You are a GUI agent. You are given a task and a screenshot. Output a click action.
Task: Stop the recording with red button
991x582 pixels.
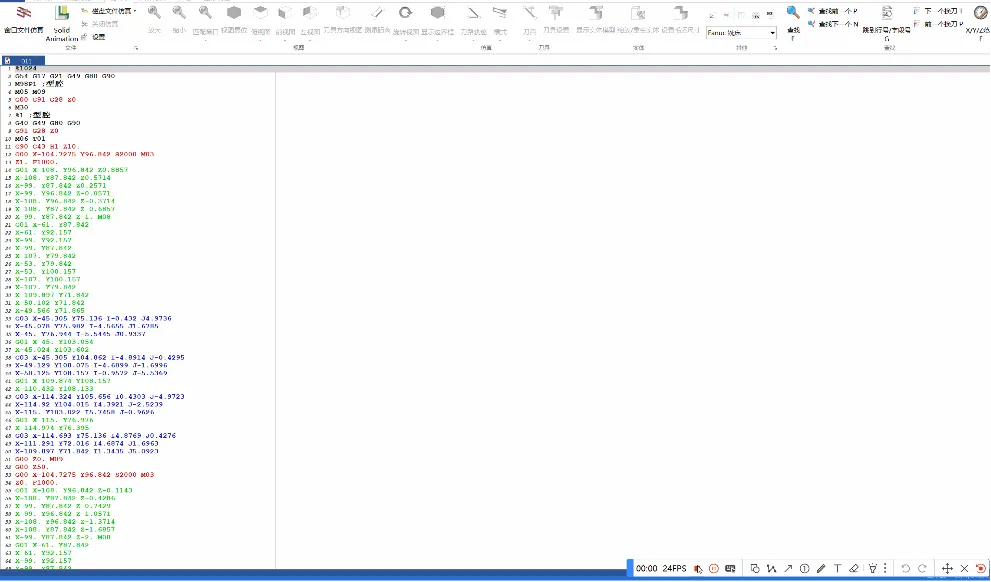[981, 568]
